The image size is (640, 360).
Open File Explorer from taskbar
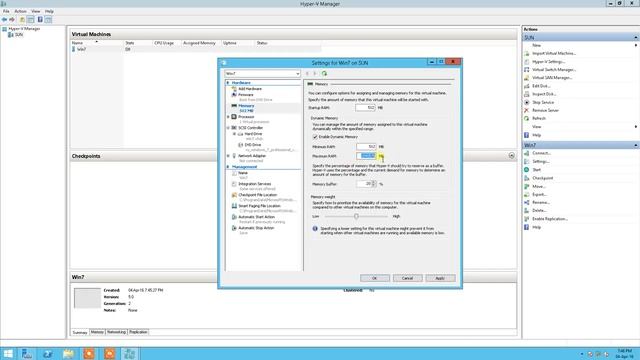pos(68,353)
